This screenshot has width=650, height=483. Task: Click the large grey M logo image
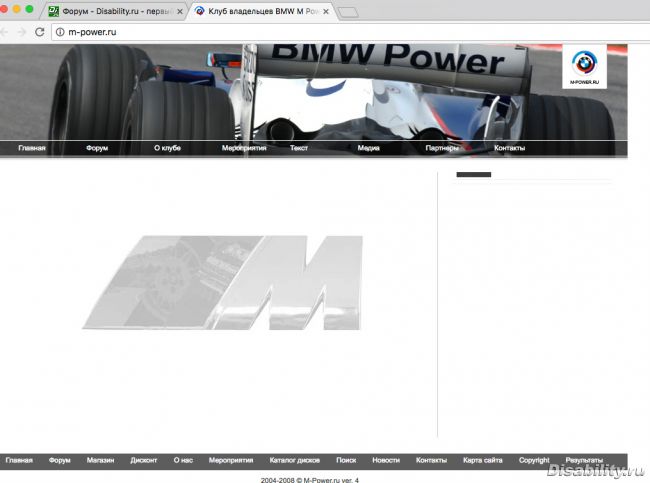pos(223,282)
